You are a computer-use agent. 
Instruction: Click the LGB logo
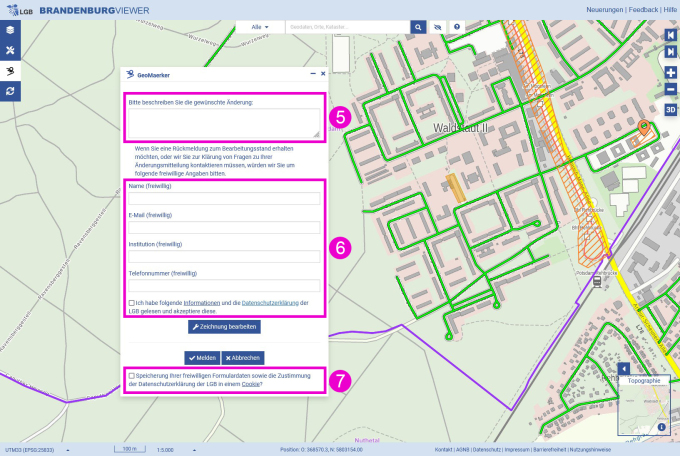click(x=20, y=10)
